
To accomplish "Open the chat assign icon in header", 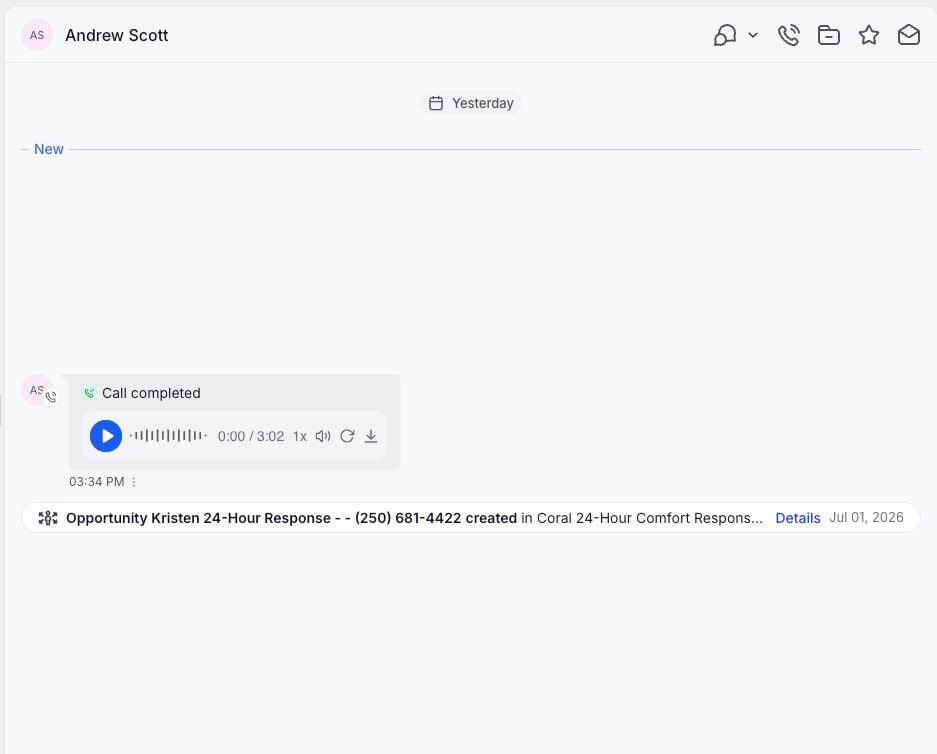I will pyautogui.click(x=724, y=35).
